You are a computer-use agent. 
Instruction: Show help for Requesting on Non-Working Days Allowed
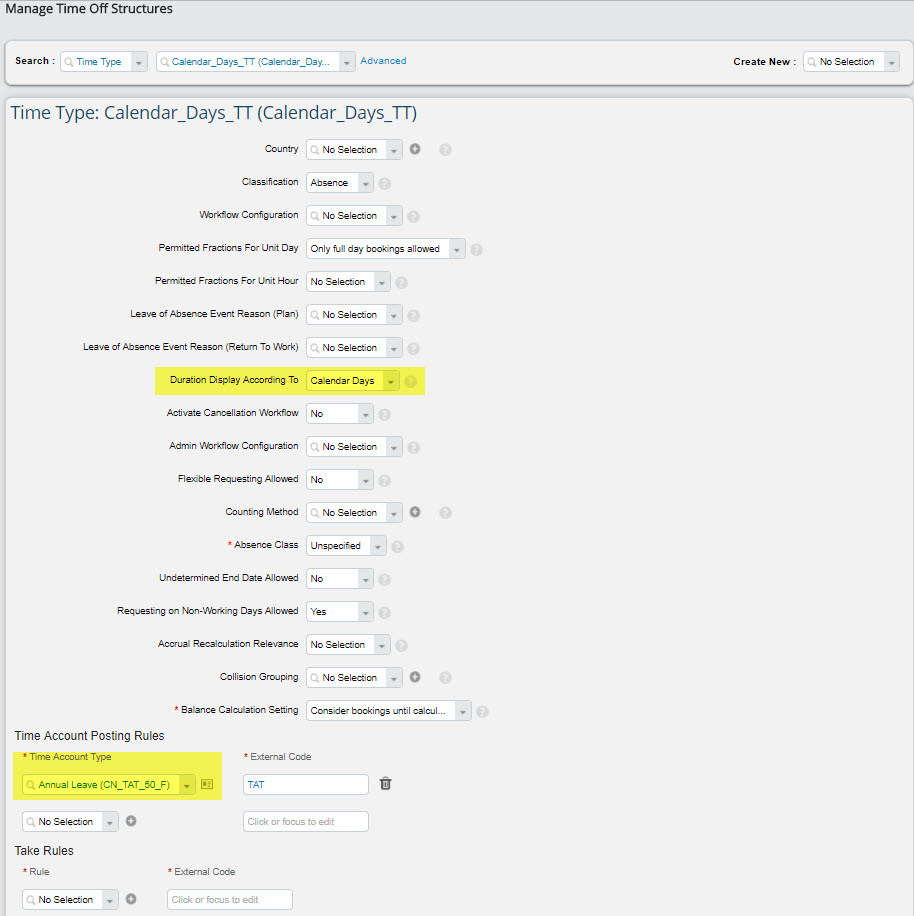point(384,613)
